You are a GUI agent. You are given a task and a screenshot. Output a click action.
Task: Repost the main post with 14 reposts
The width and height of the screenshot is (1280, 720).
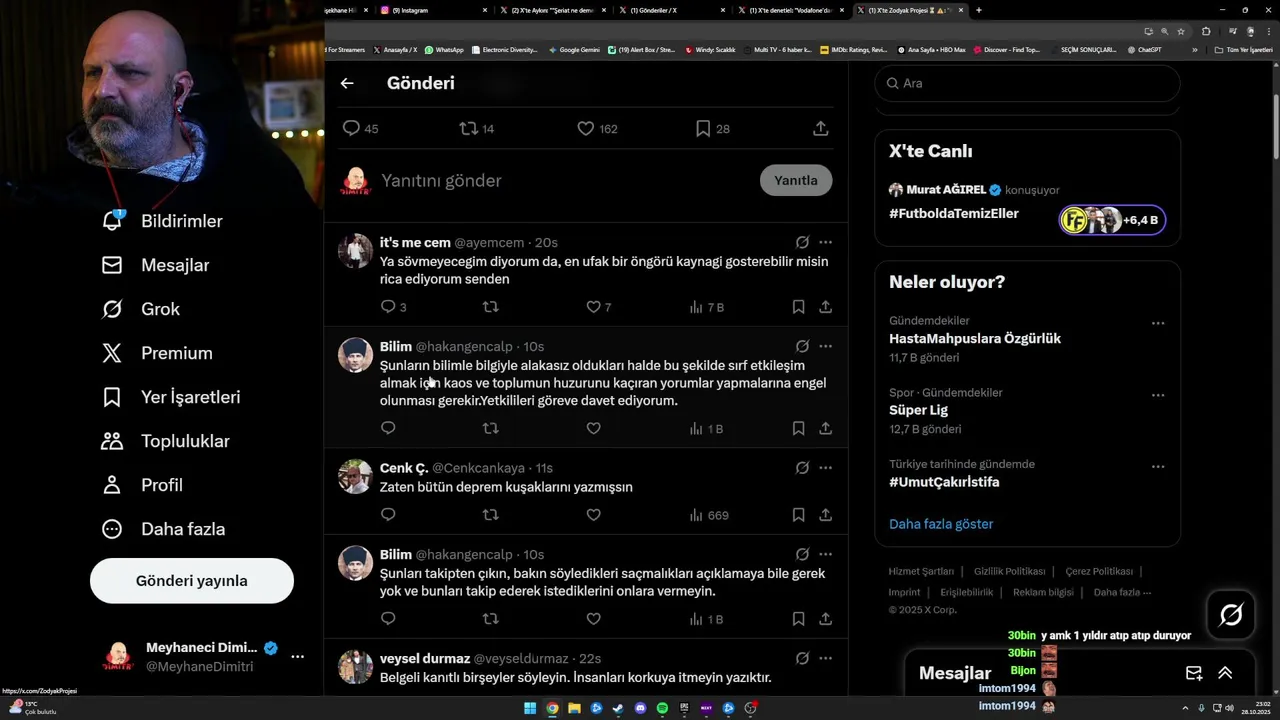[476, 128]
